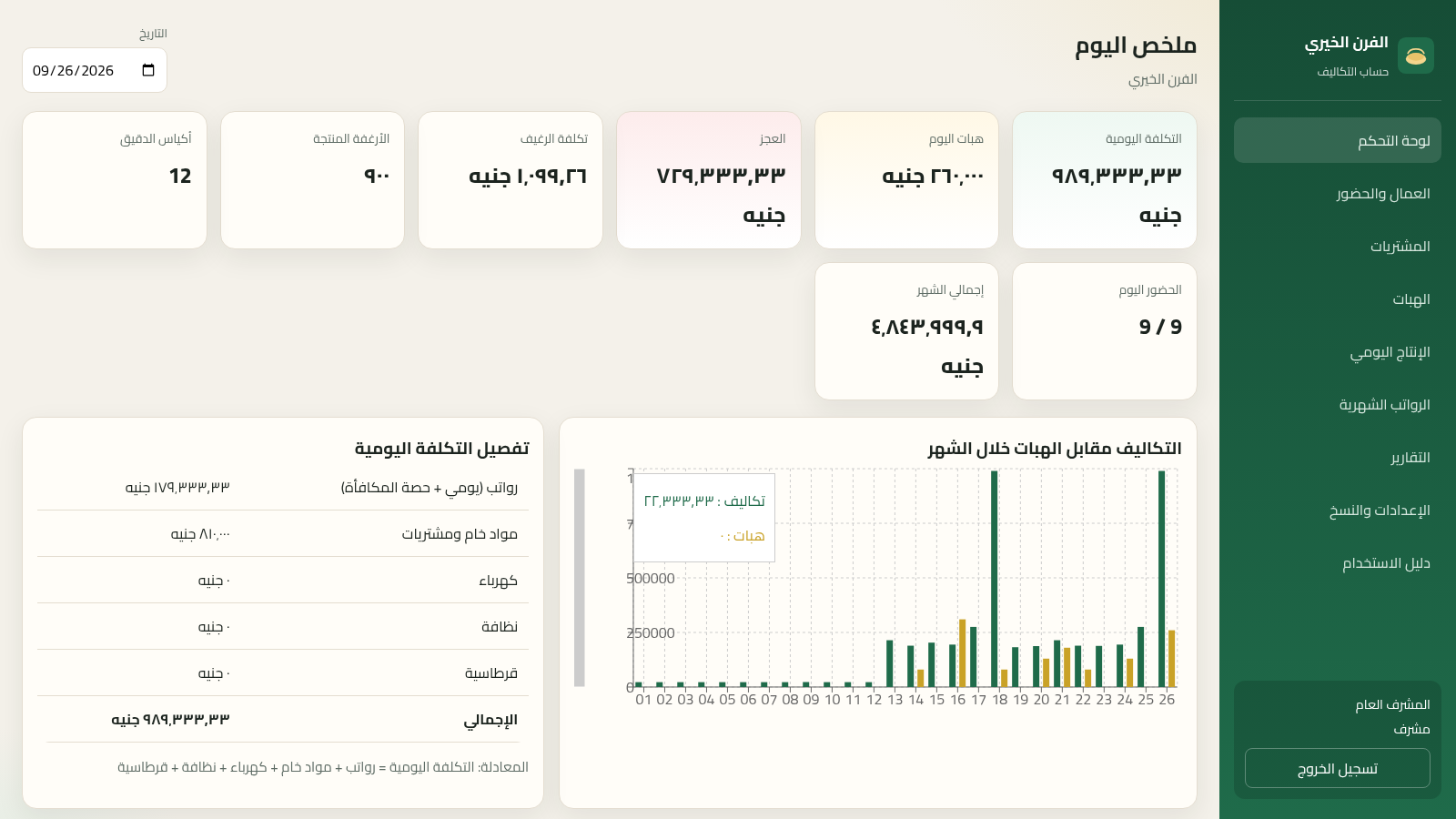Click the مواد خام ومشتريات row
The height and width of the screenshot is (819, 1456).
[x=283, y=534]
